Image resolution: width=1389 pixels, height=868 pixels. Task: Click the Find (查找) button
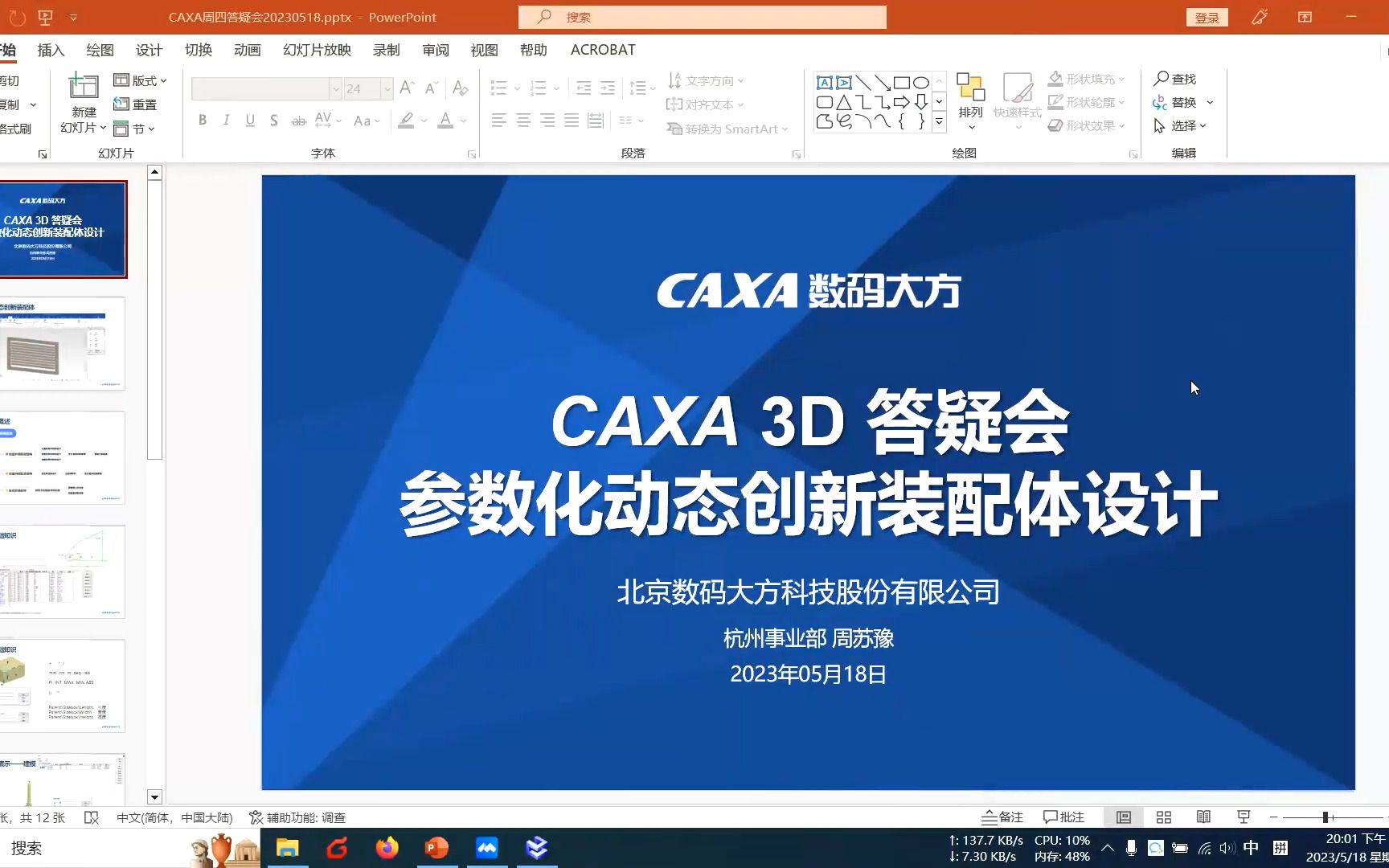click(1175, 79)
